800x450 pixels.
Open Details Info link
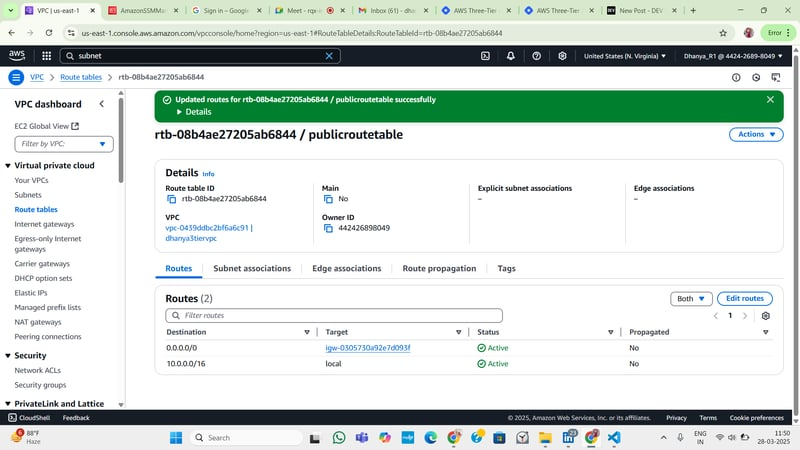pyautogui.click(x=208, y=174)
